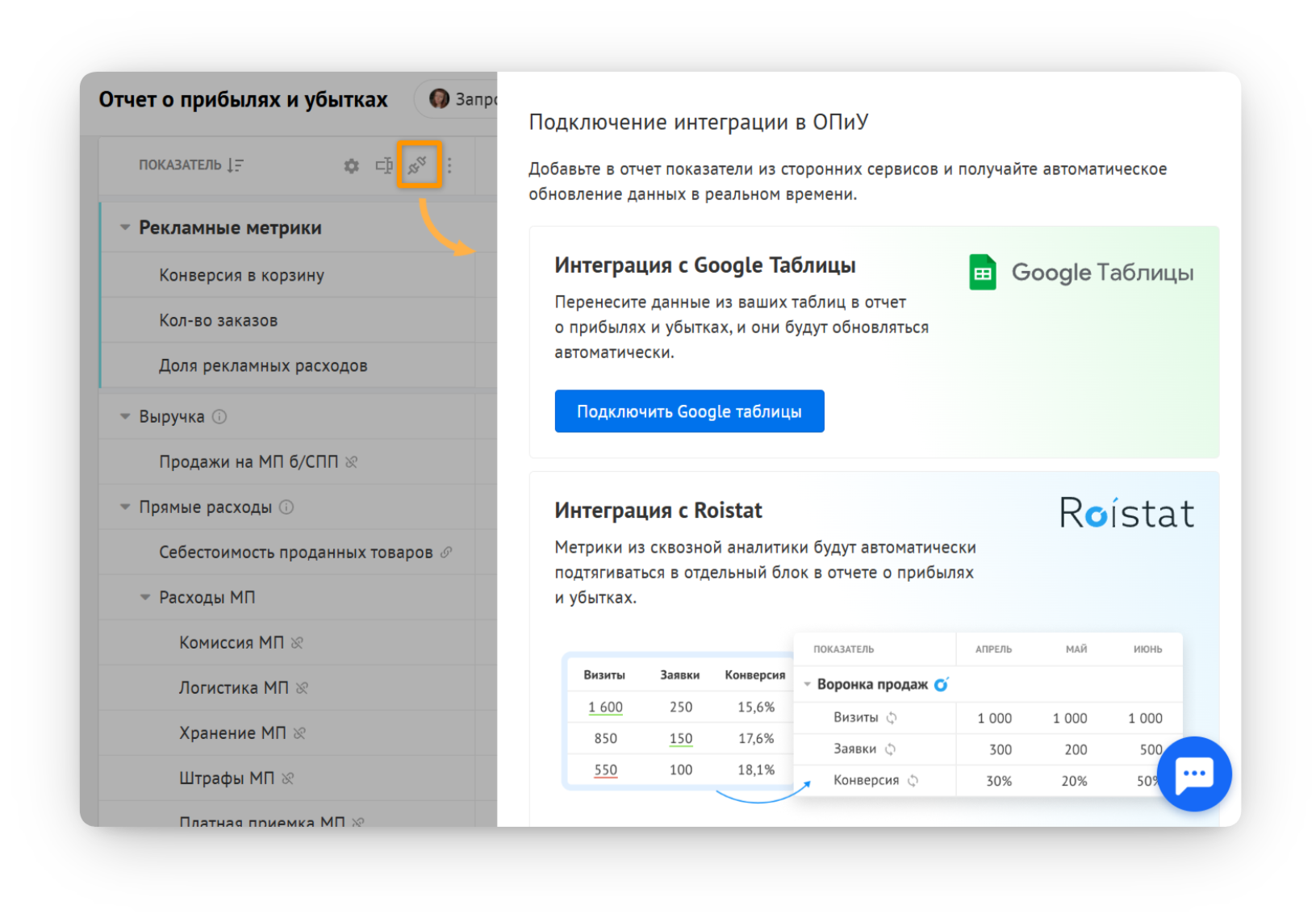The image size is (1316, 914).
Task: Open the three-dot menu in the Показатель header
Action: click(x=449, y=165)
